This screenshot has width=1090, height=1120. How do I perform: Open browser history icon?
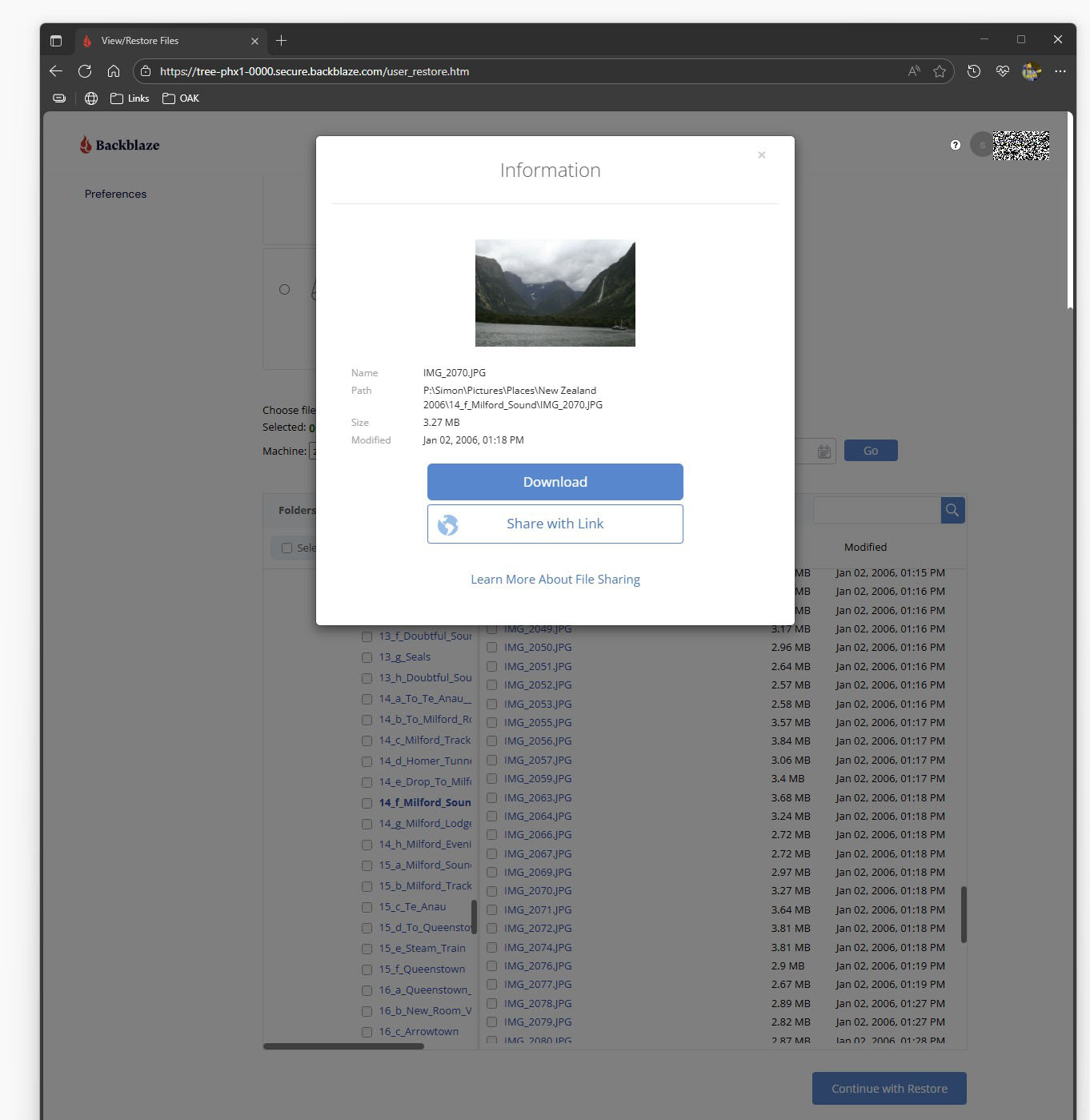[x=974, y=71]
